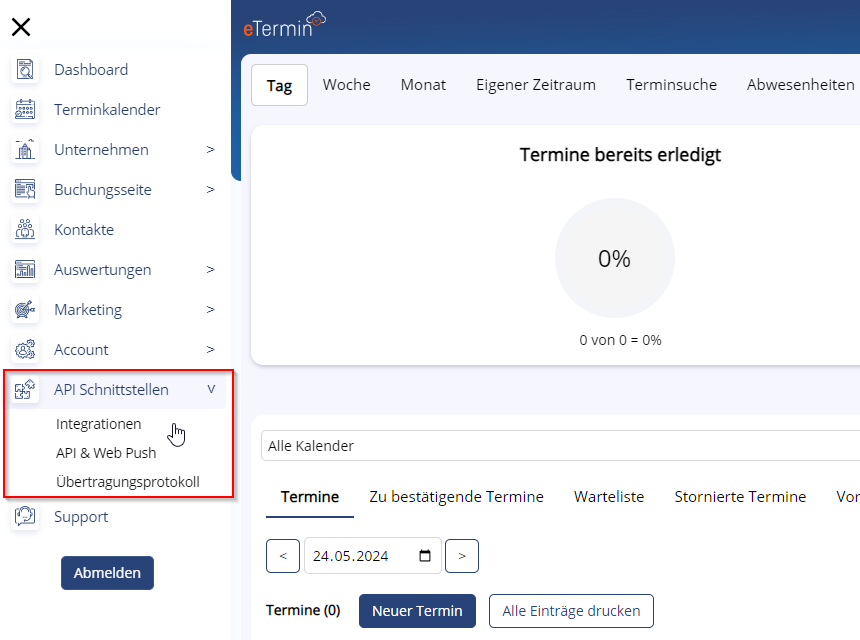Click the Terminkalender calendar icon
This screenshot has height=640, width=860.
pyautogui.click(x=25, y=110)
